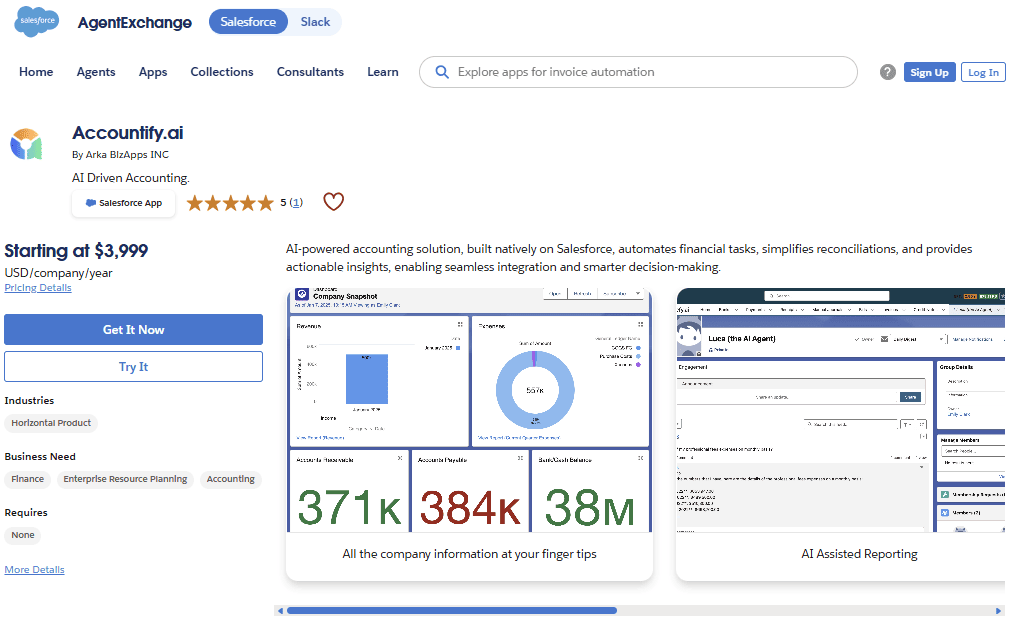
Task: Click the Log In button
Action: [x=983, y=72]
